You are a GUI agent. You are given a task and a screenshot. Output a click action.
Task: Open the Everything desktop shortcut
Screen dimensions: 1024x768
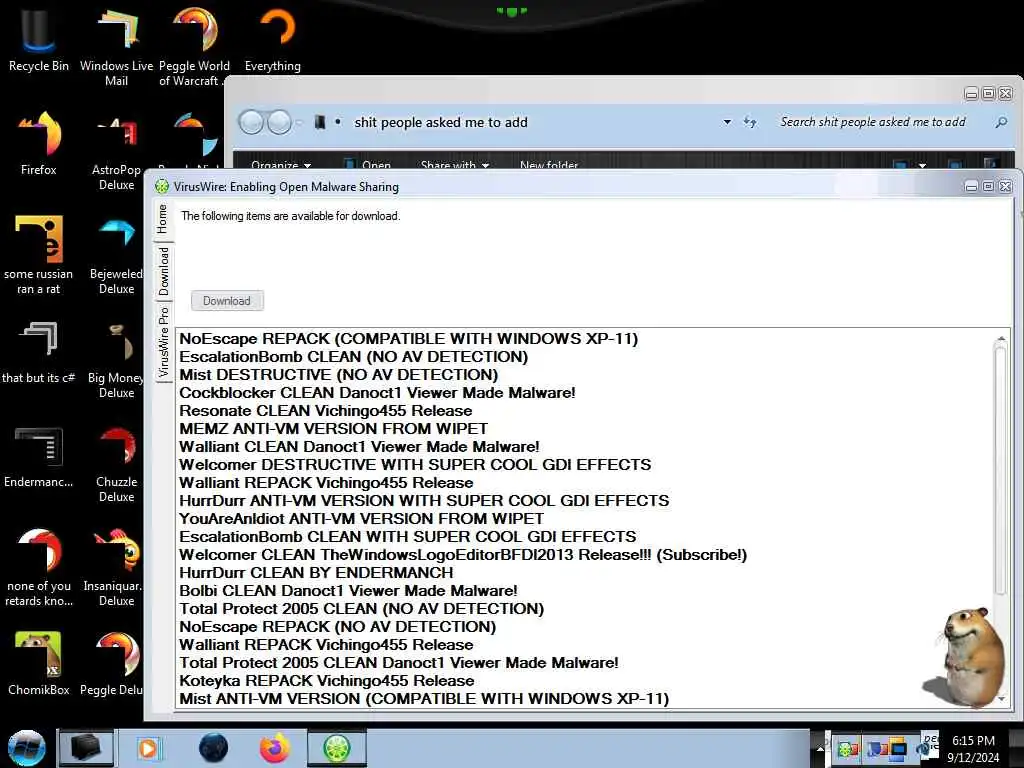click(x=273, y=39)
